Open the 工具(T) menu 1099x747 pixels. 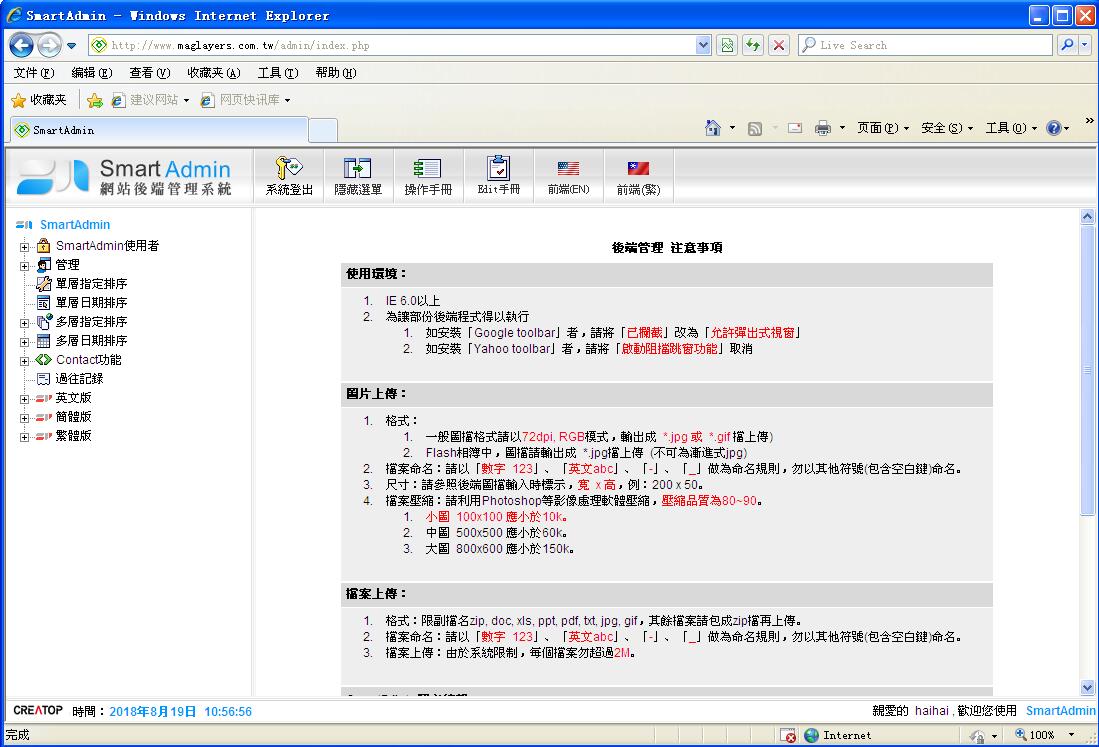tap(278, 73)
